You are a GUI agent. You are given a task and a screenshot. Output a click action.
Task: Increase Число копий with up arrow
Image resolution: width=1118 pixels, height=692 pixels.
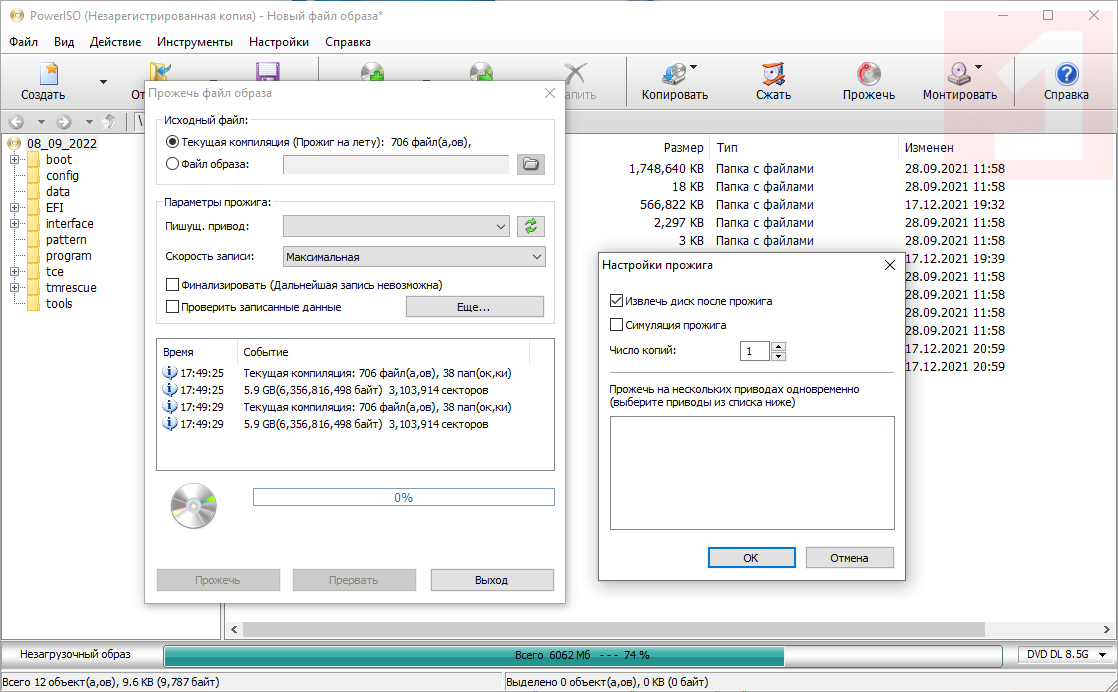click(x=779, y=346)
